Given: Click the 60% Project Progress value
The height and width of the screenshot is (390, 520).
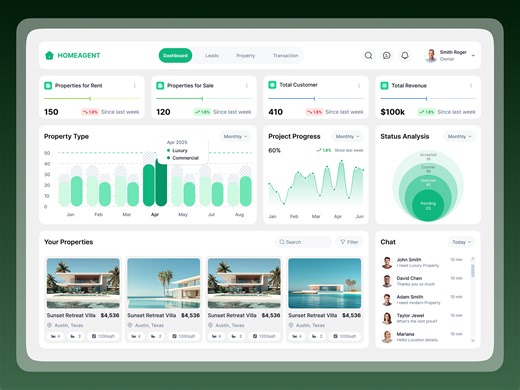Looking at the screenshot, I should pyautogui.click(x=274, y=150).
